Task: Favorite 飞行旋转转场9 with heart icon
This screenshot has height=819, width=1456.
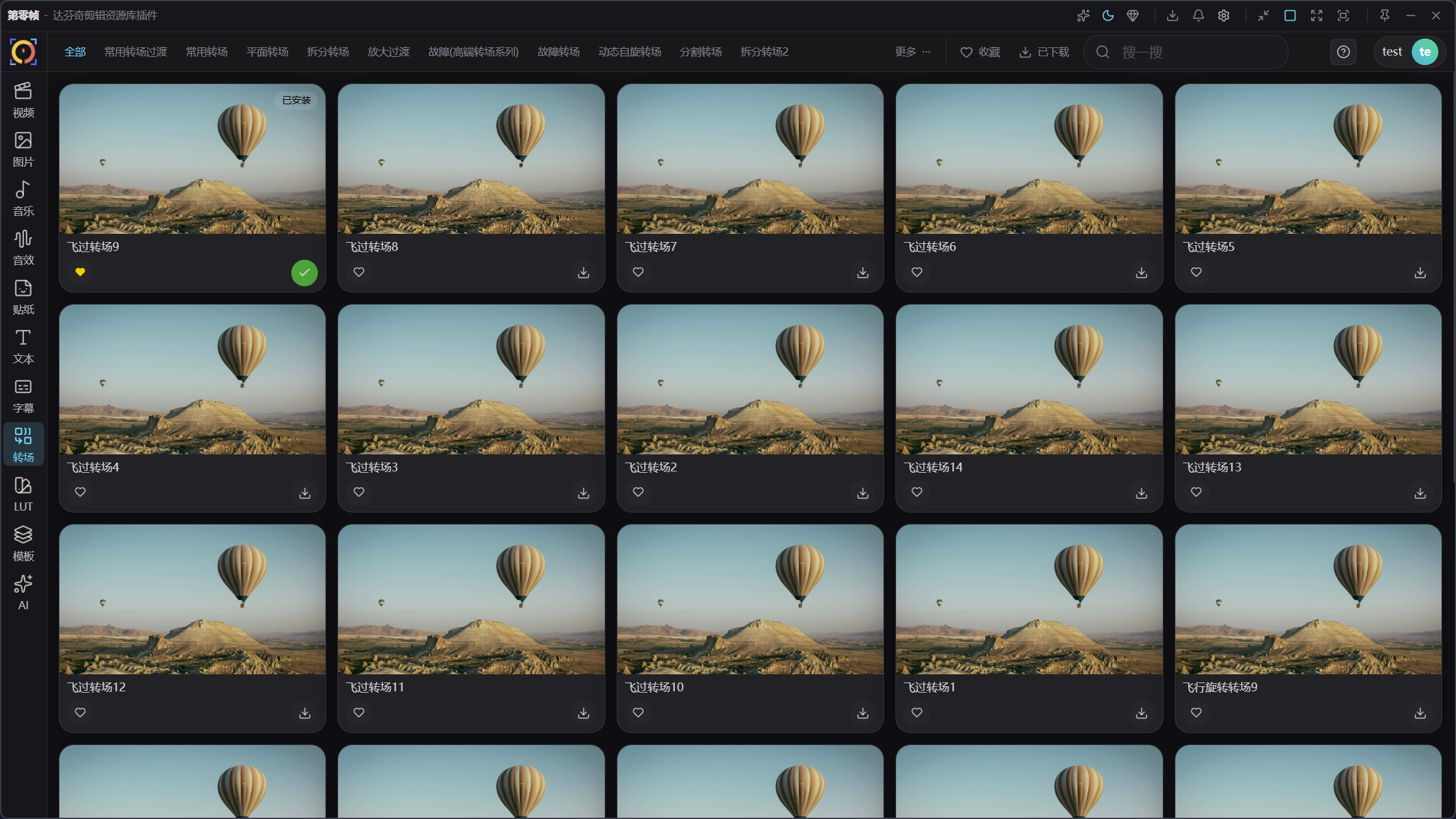Action: click(x=1196, y=713)
